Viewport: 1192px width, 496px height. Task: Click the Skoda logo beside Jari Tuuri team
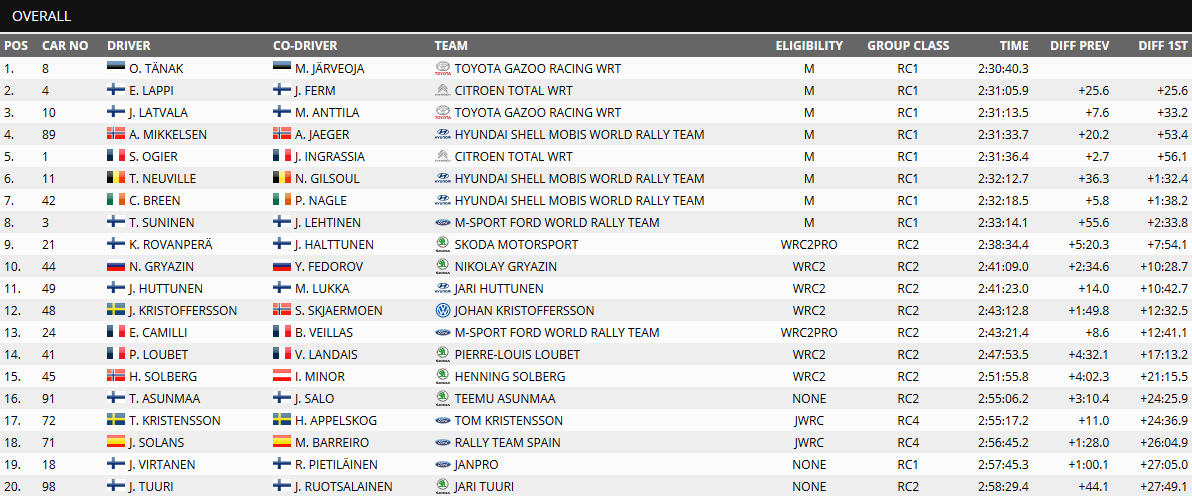click(442, 488)
